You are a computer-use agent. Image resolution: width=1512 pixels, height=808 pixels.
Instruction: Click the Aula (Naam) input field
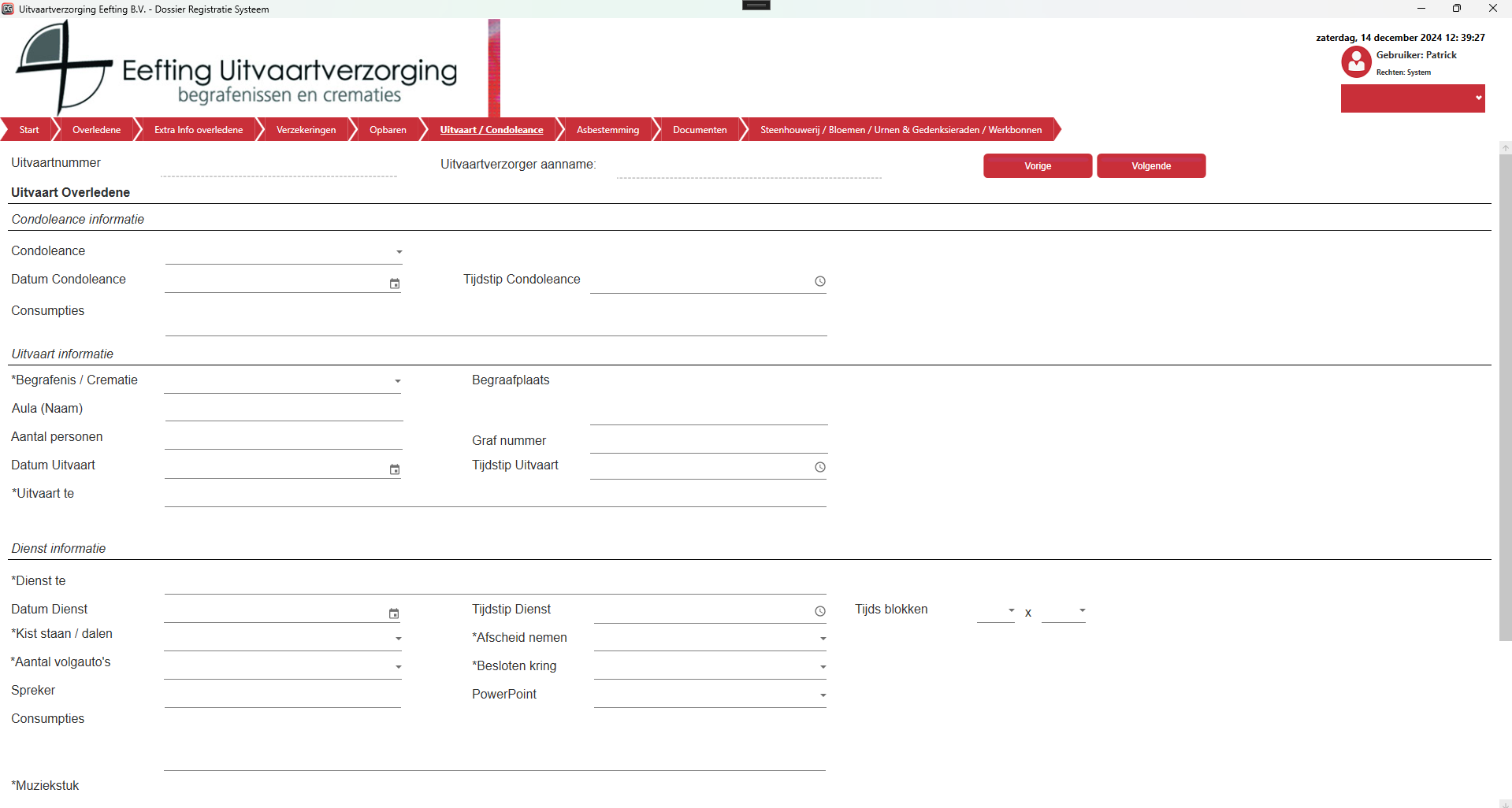(284, 410)
